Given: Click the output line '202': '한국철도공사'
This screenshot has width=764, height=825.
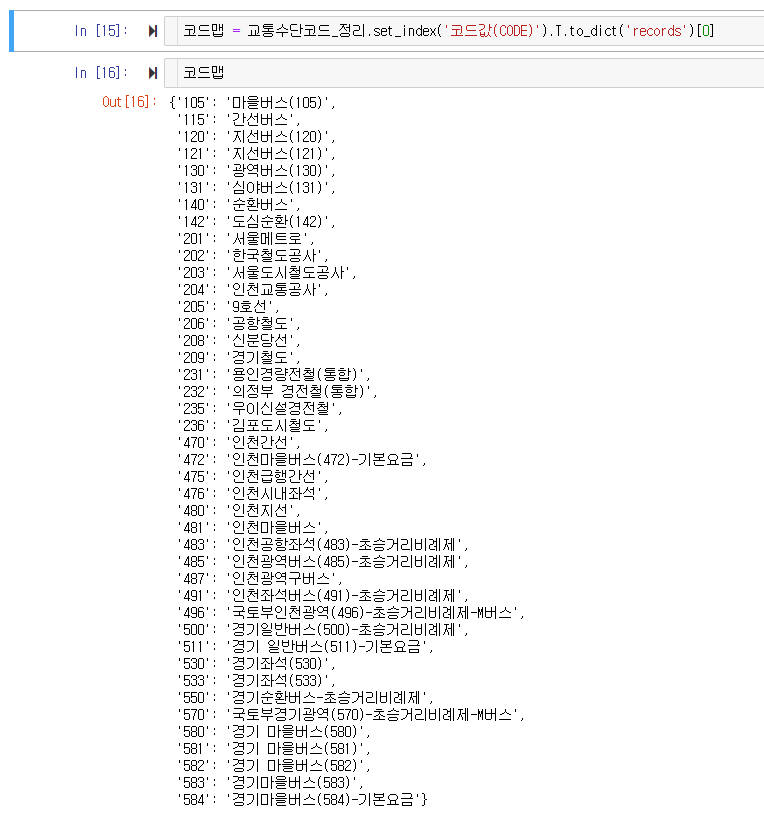Looking at the screenshot, I should [252, 256].
